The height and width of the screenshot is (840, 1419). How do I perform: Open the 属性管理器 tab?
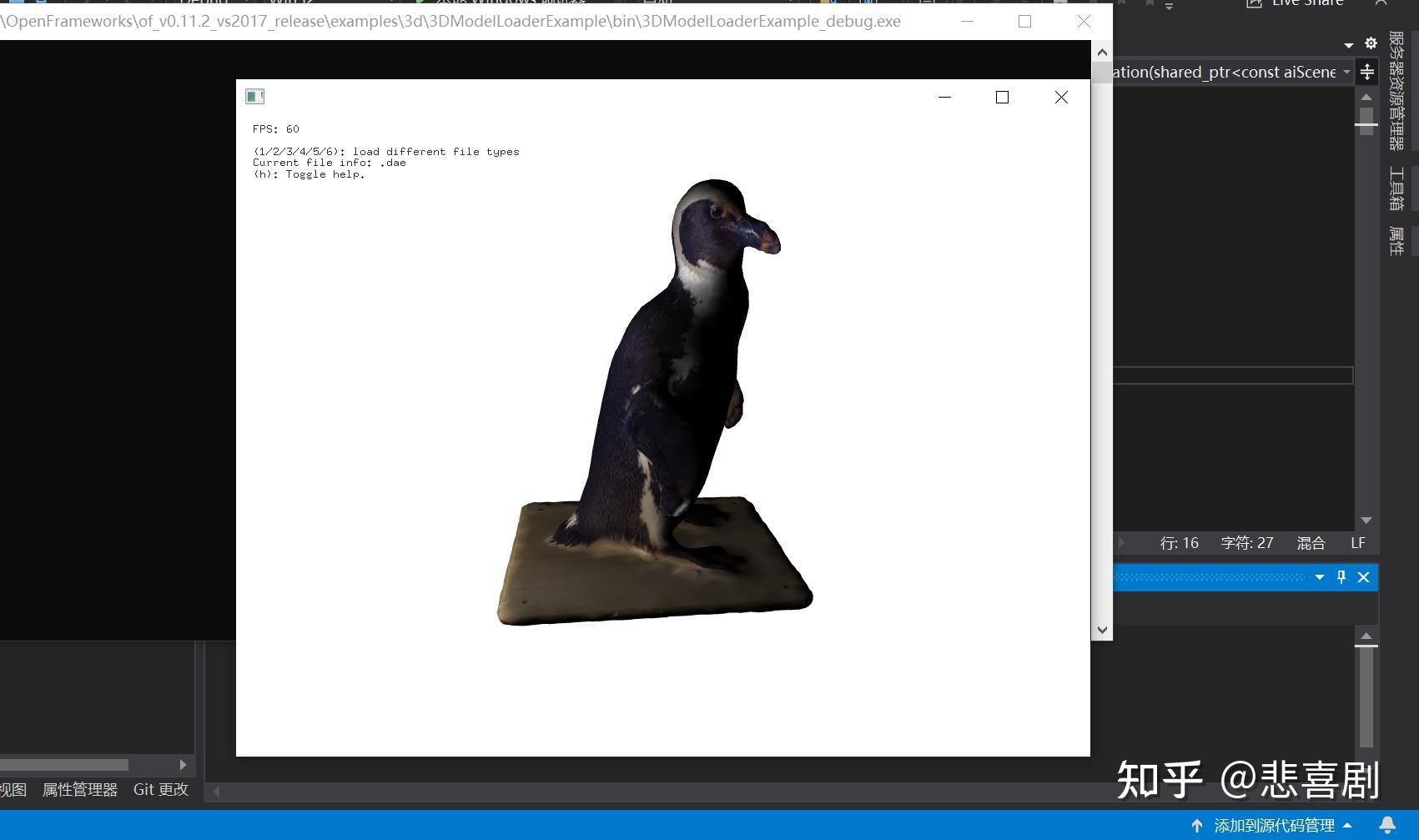click(x=80, y=789)
